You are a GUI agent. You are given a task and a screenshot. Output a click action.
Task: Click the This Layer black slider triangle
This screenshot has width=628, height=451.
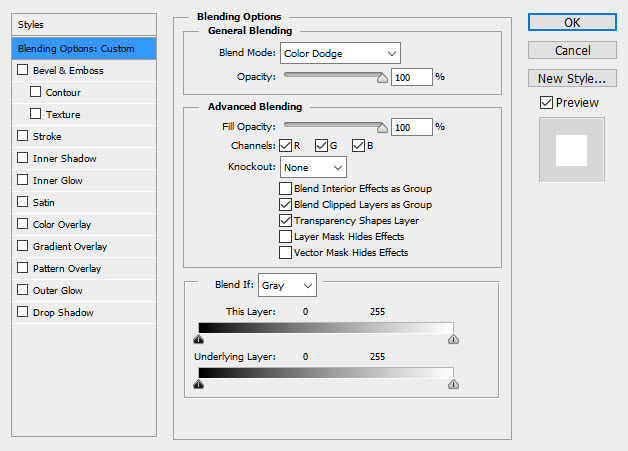click(198, 340)
